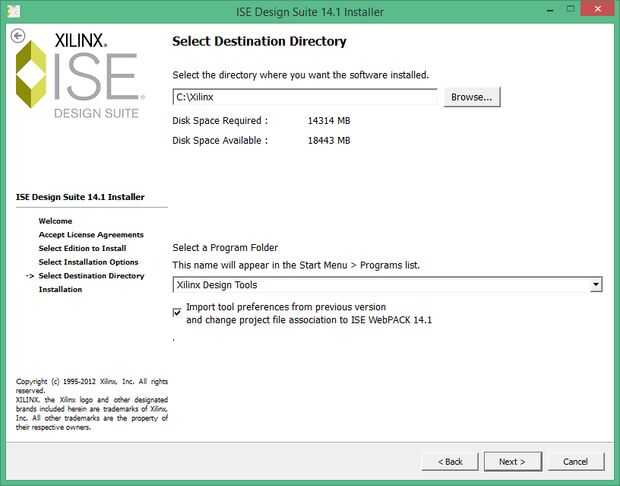The width and height of the screenshot is (620, 486).
Task: Click the C:\Xilinx destination directory field
Action: click(x=305, y=97)
